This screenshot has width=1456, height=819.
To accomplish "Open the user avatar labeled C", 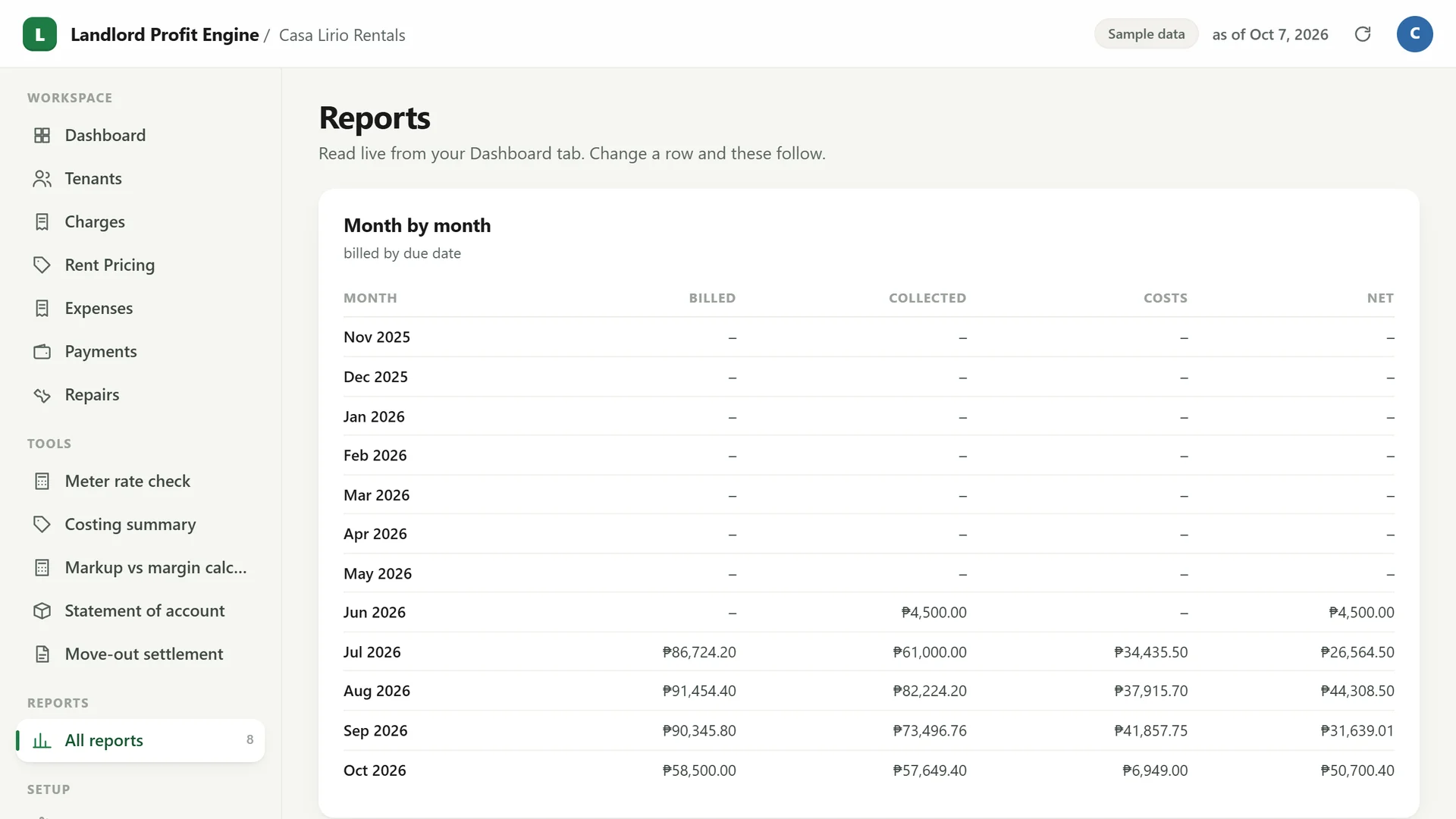I will tap(1414, 34).
